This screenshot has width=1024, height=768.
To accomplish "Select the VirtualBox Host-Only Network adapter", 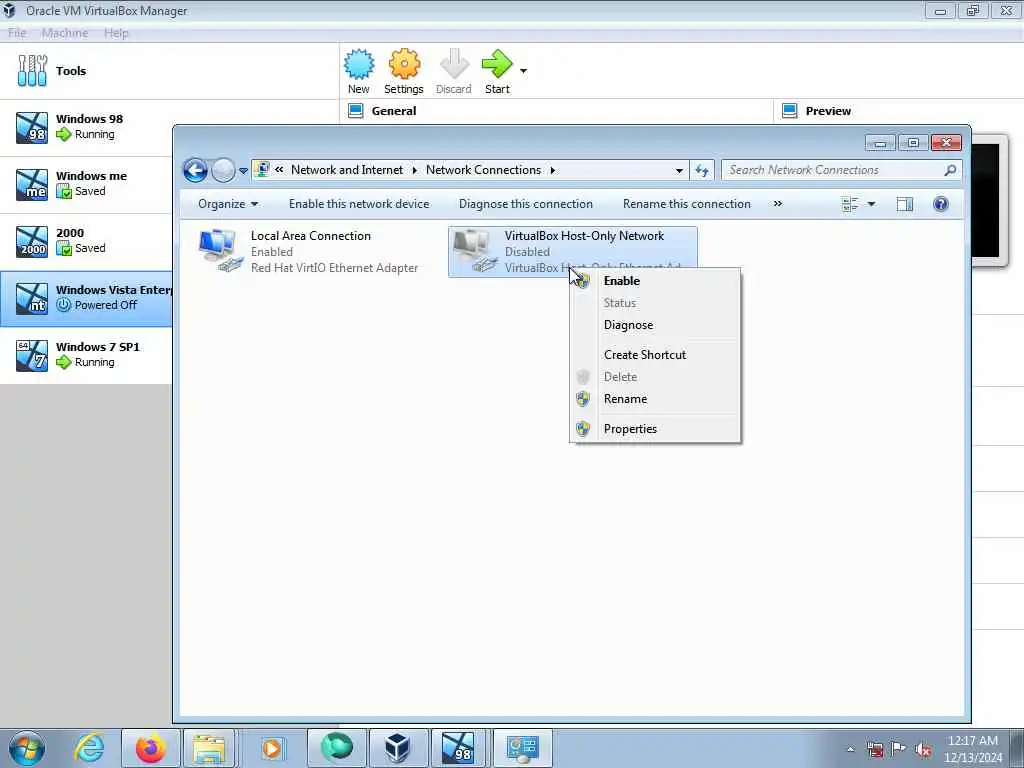I will (x=573, y=251).
